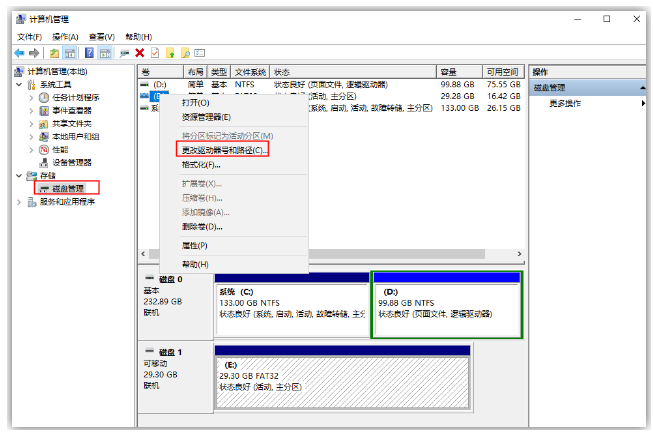This screenshot has width=653, height=437.
Task: Click the Back arrow in the toolbar
Action: [19, 53]
